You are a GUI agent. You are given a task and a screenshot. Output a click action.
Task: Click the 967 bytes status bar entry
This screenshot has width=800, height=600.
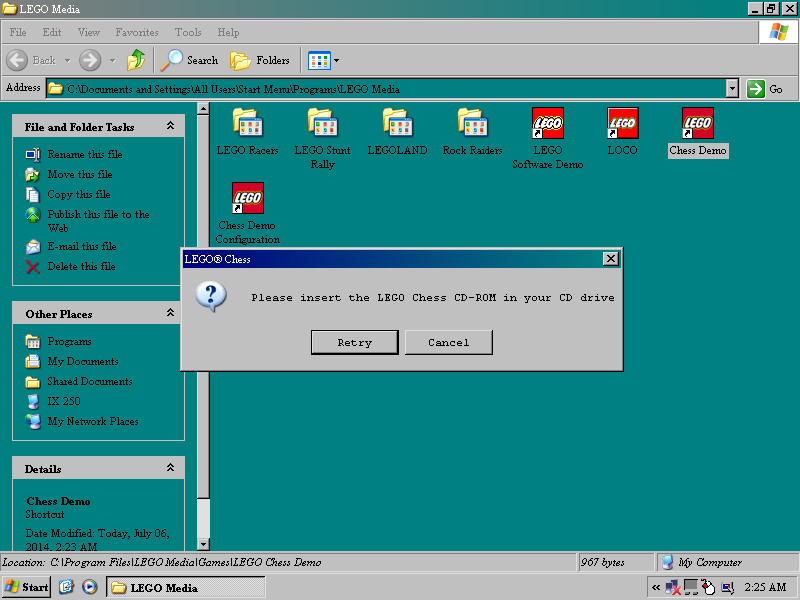616,562
